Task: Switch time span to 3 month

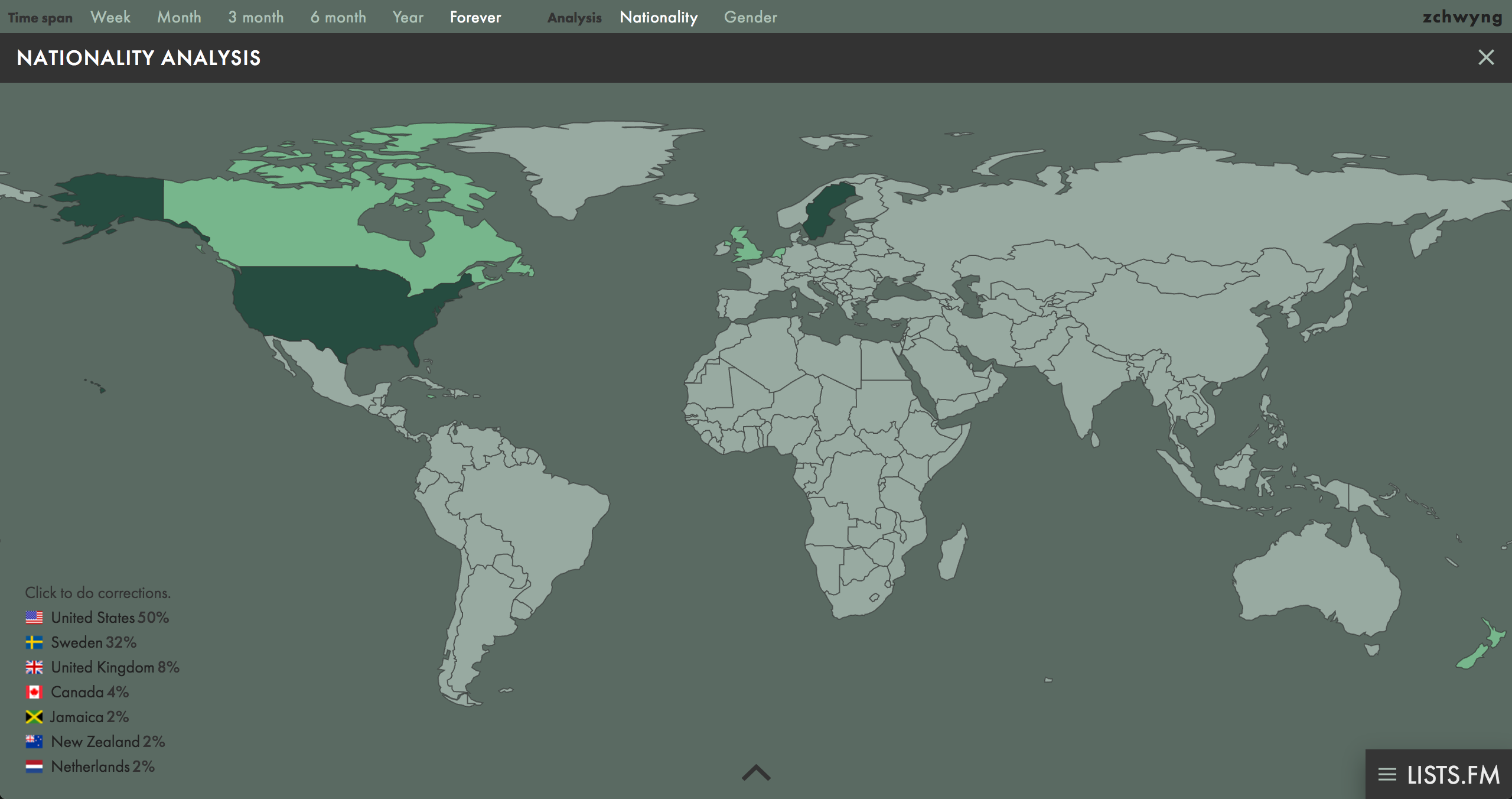Action: [x=256, y=17]
